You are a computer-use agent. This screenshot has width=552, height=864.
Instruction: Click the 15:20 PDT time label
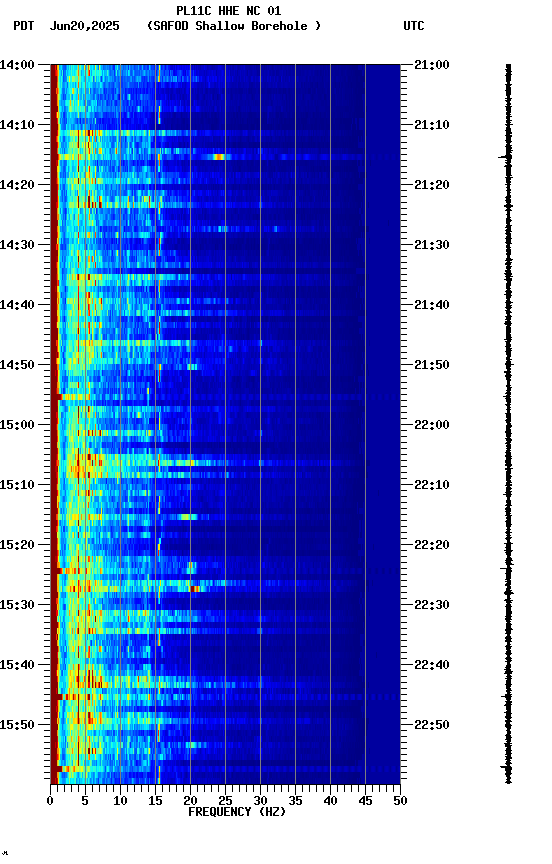(17, 545)
